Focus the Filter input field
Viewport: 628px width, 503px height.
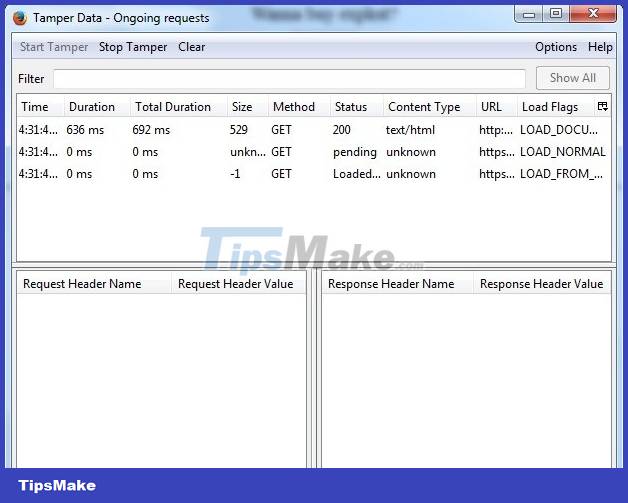pyautogui.click(x=289, y=78)
